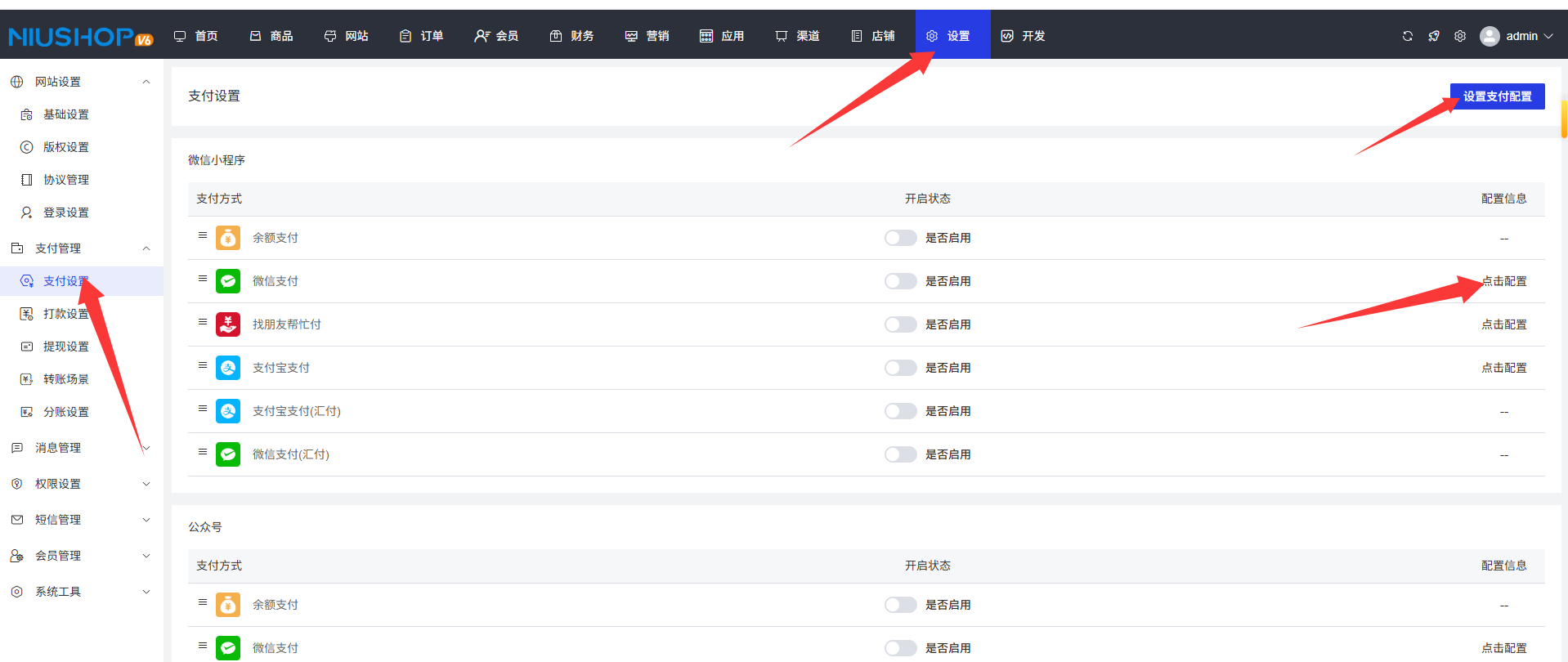Click the 公众号 余额支付 wallet icon
Image resolution: width=1568 pixels, height=662 pixels.
228,605
